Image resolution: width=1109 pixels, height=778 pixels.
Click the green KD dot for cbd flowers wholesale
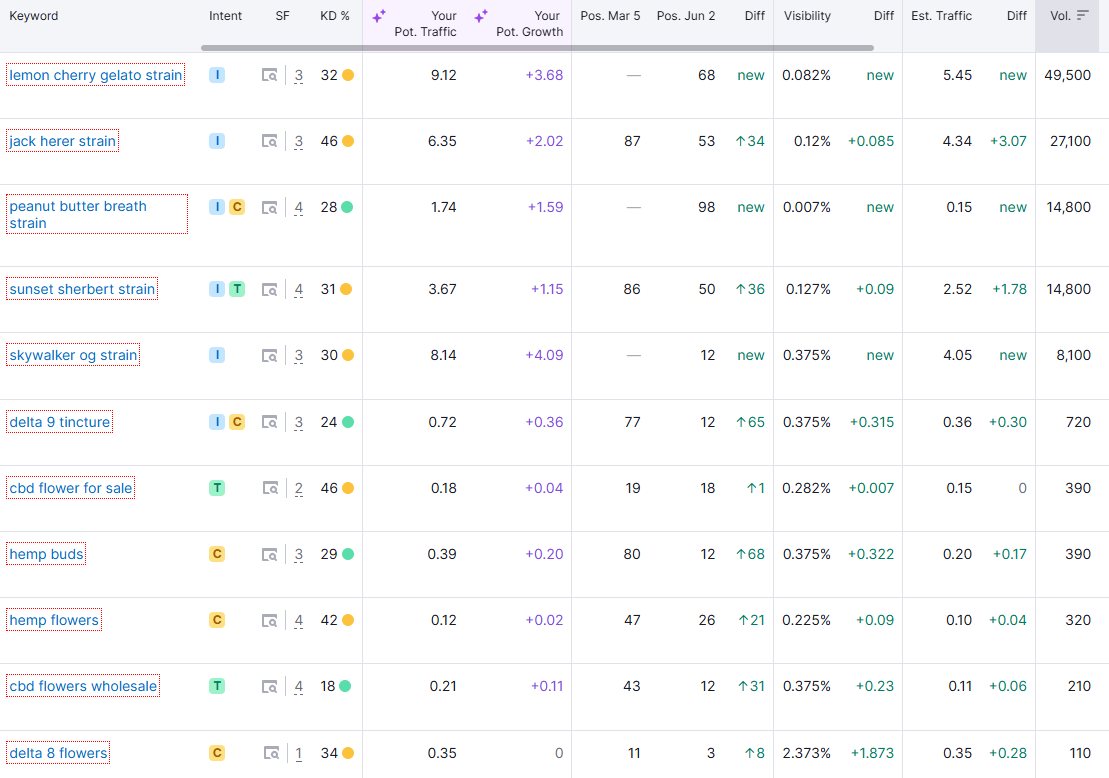point(345,686)
